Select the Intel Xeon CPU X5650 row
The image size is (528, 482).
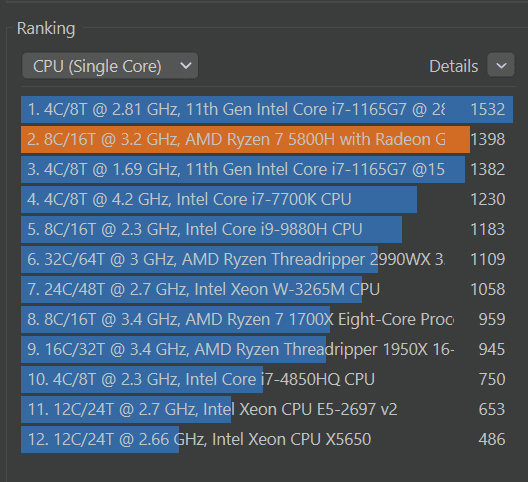click(x=267, y=439)
